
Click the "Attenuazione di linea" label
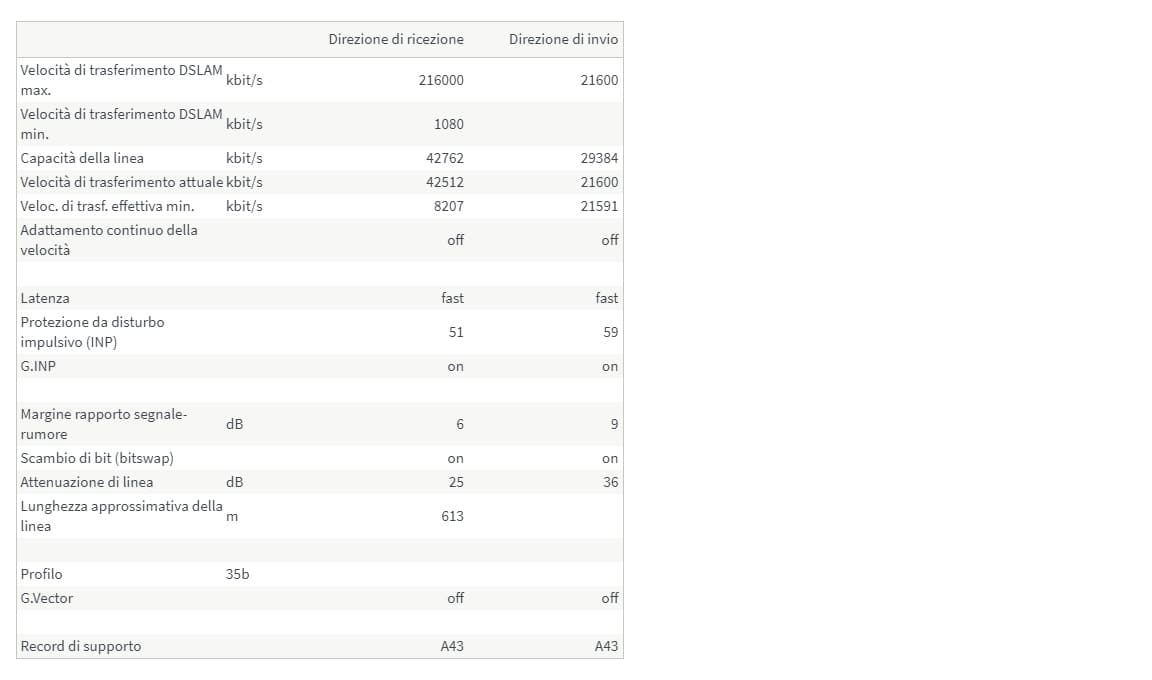87,482
